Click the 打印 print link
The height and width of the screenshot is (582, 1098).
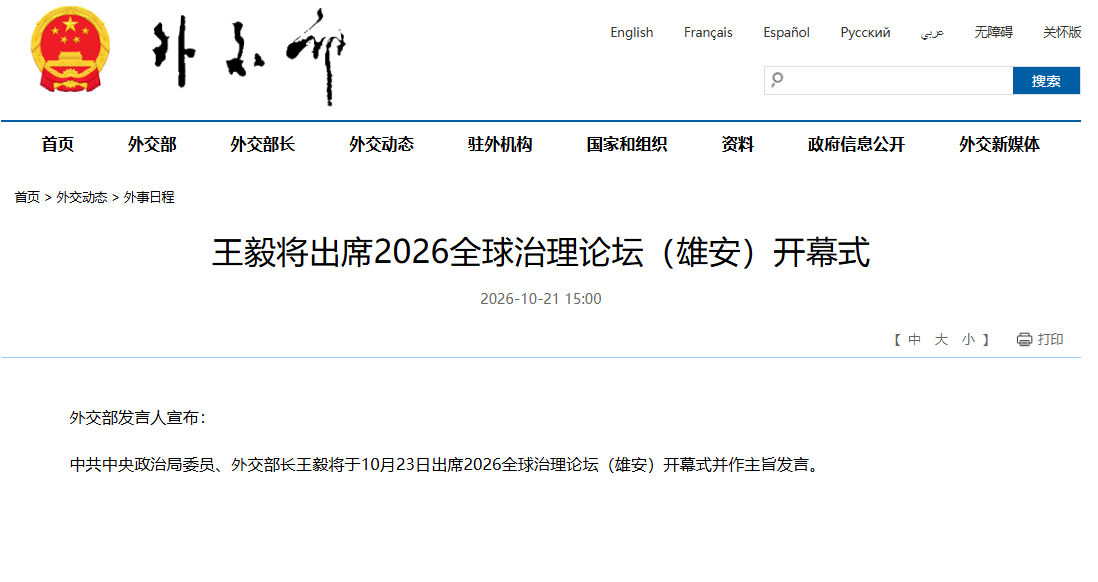point(1050,340)
